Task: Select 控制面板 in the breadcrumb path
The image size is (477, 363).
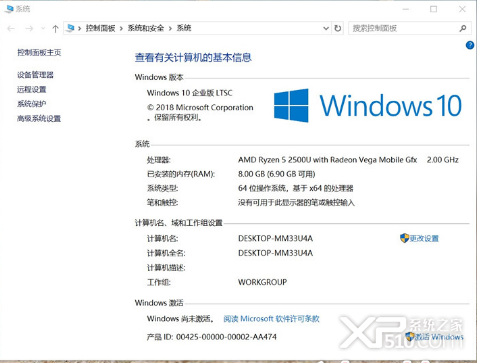Action: [x=100, y=28]
